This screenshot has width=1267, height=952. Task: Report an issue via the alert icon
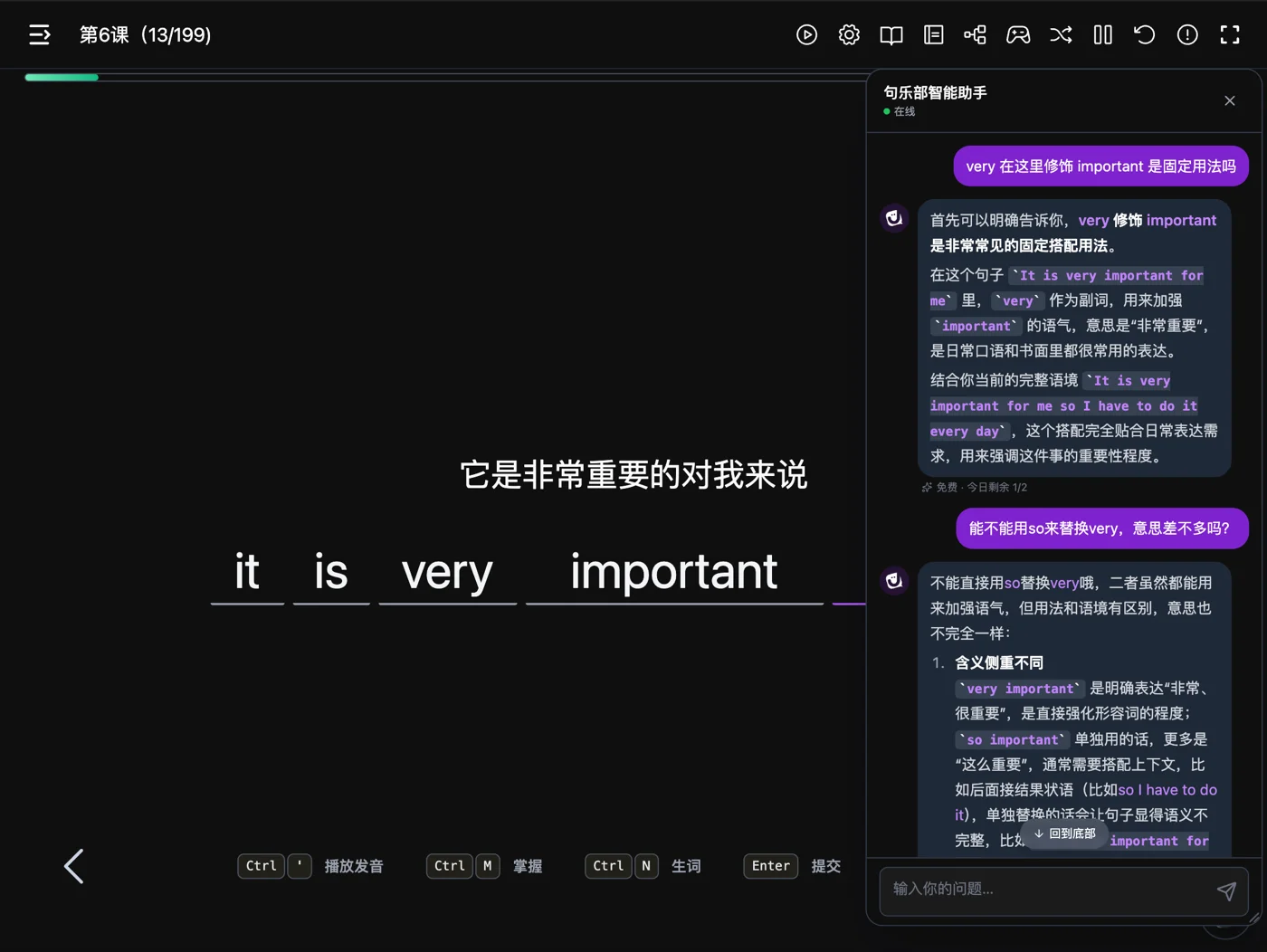coord(1186,34)
